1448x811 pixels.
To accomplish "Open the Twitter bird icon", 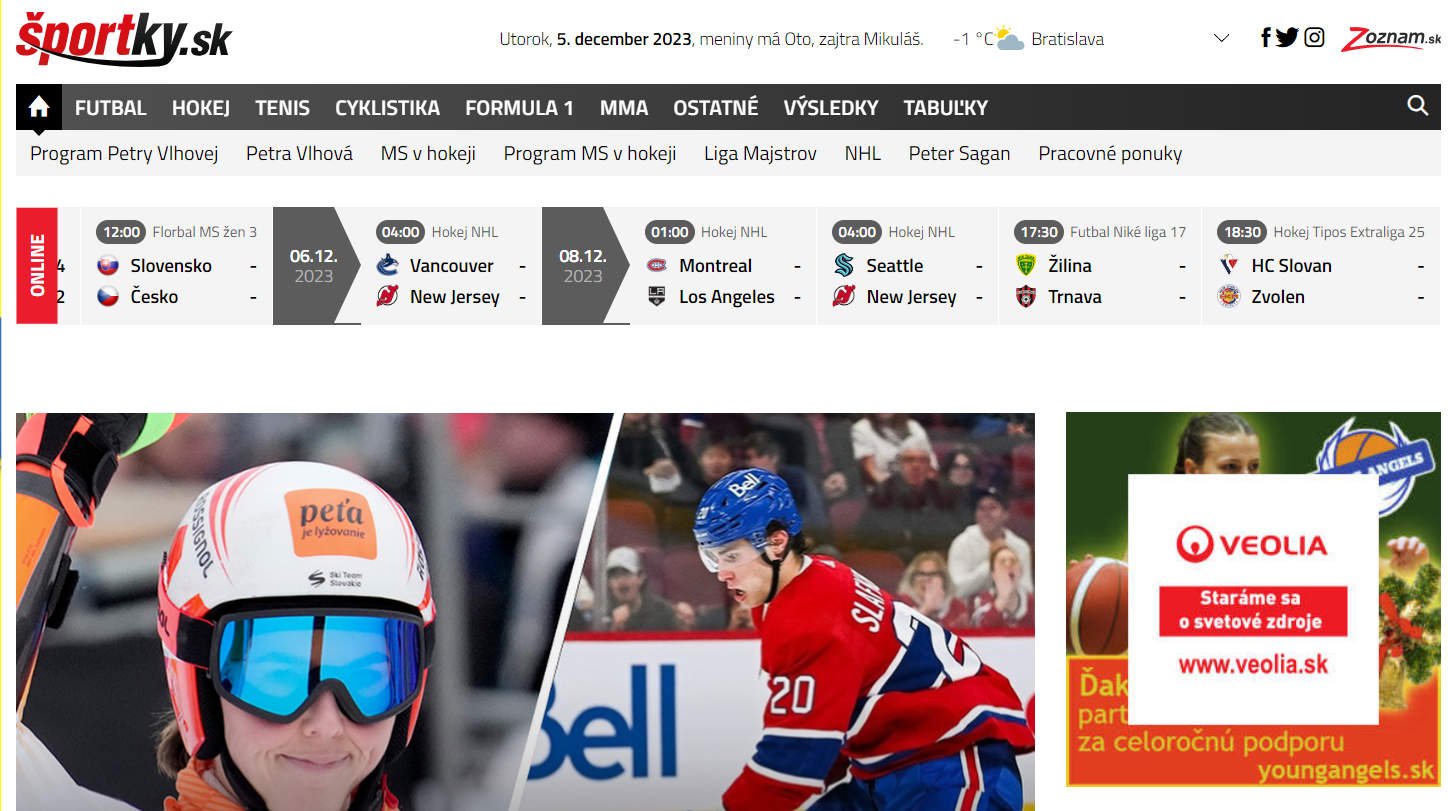I will [x=1287, y=38].
